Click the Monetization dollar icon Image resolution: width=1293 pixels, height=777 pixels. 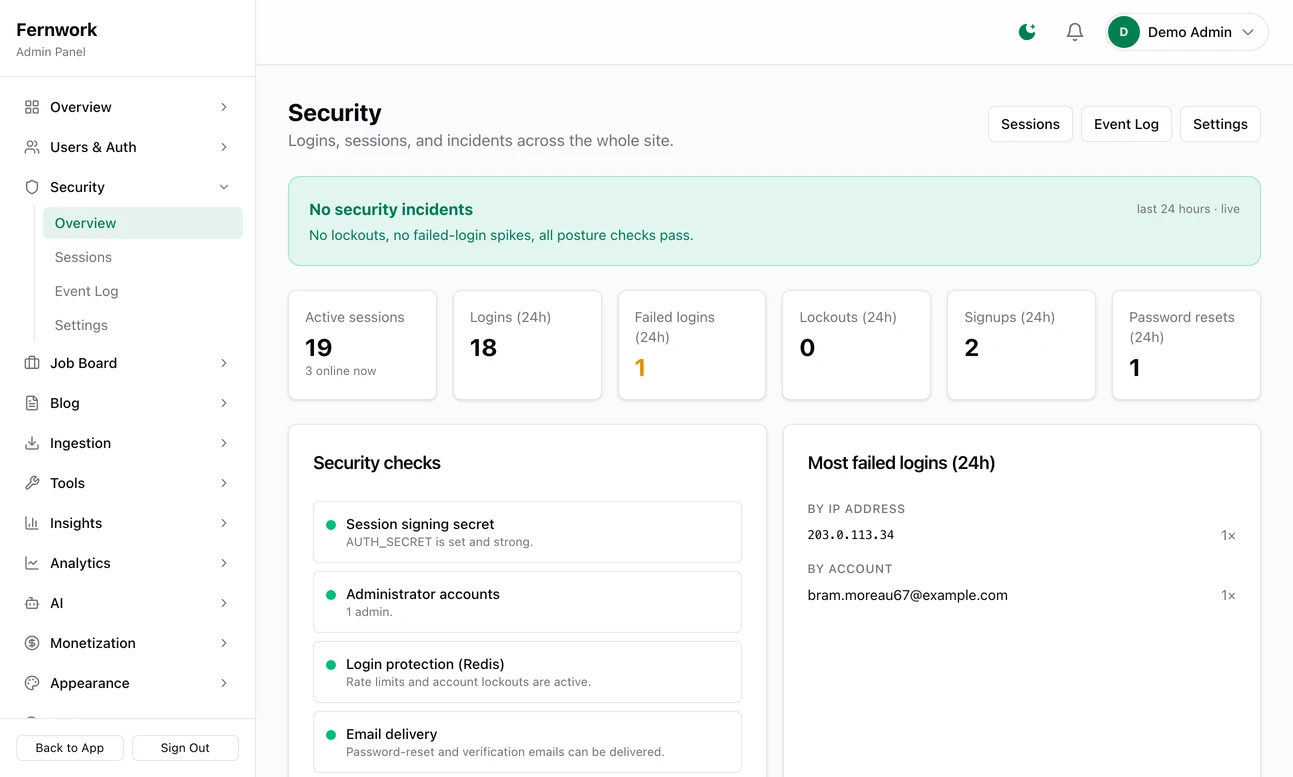[32, 643]
